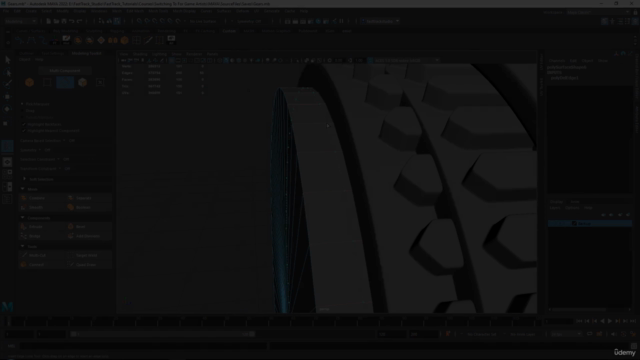Click the Redo arrow icon
The width and height of the screenshot is (640, 360).
(79, 21)
